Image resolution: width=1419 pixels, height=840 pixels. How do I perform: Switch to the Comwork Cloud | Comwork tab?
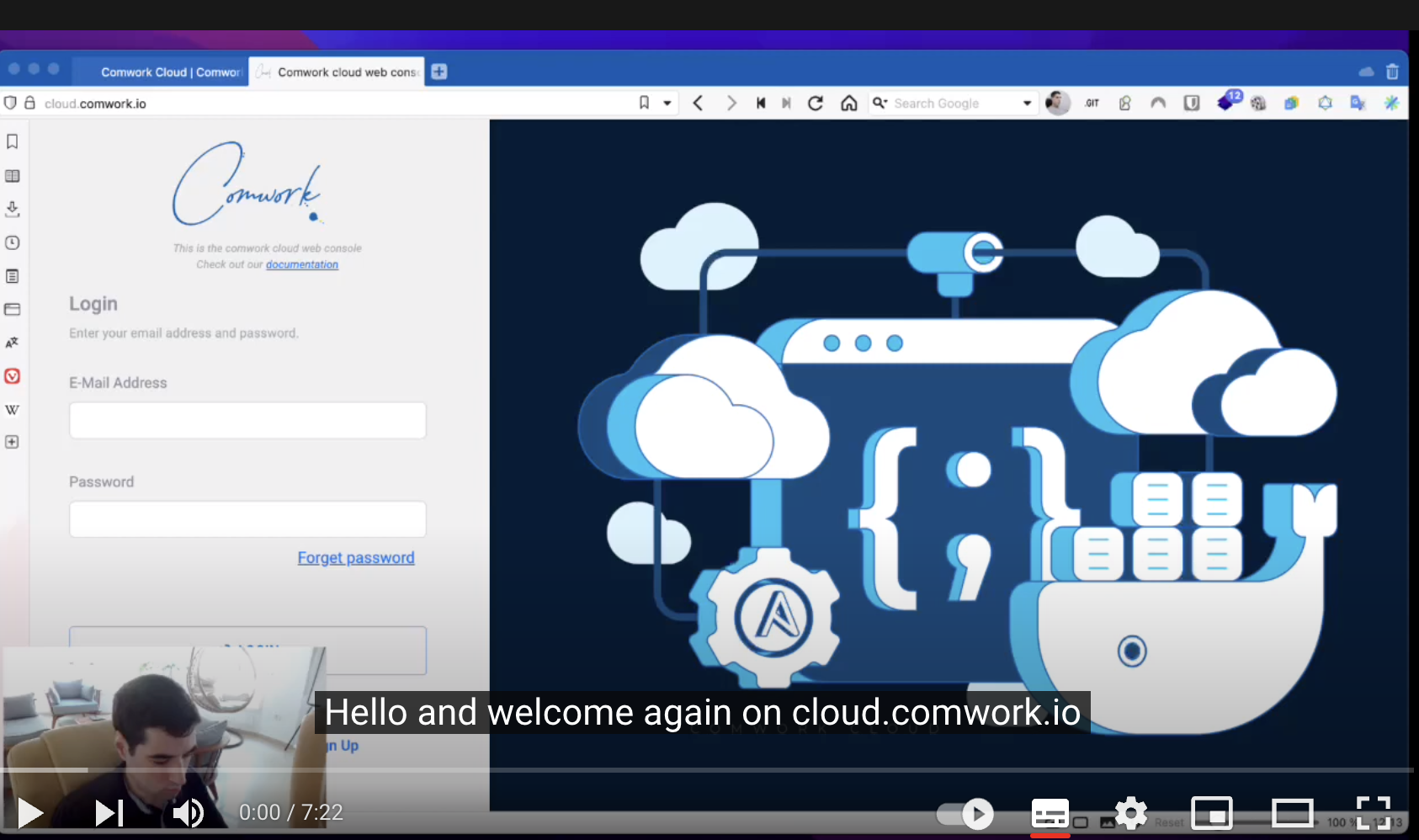[161, 72]
